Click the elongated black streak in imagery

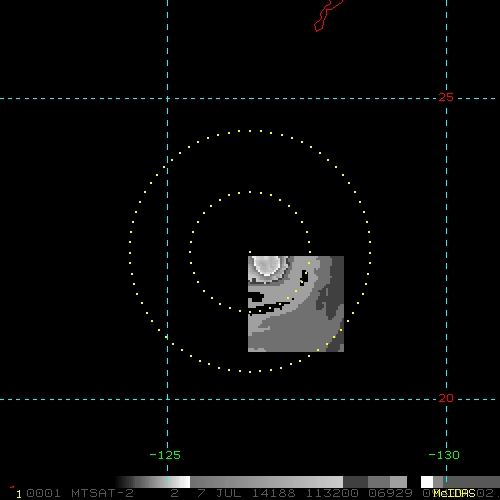pyautogui.click(x=269, y=308)
